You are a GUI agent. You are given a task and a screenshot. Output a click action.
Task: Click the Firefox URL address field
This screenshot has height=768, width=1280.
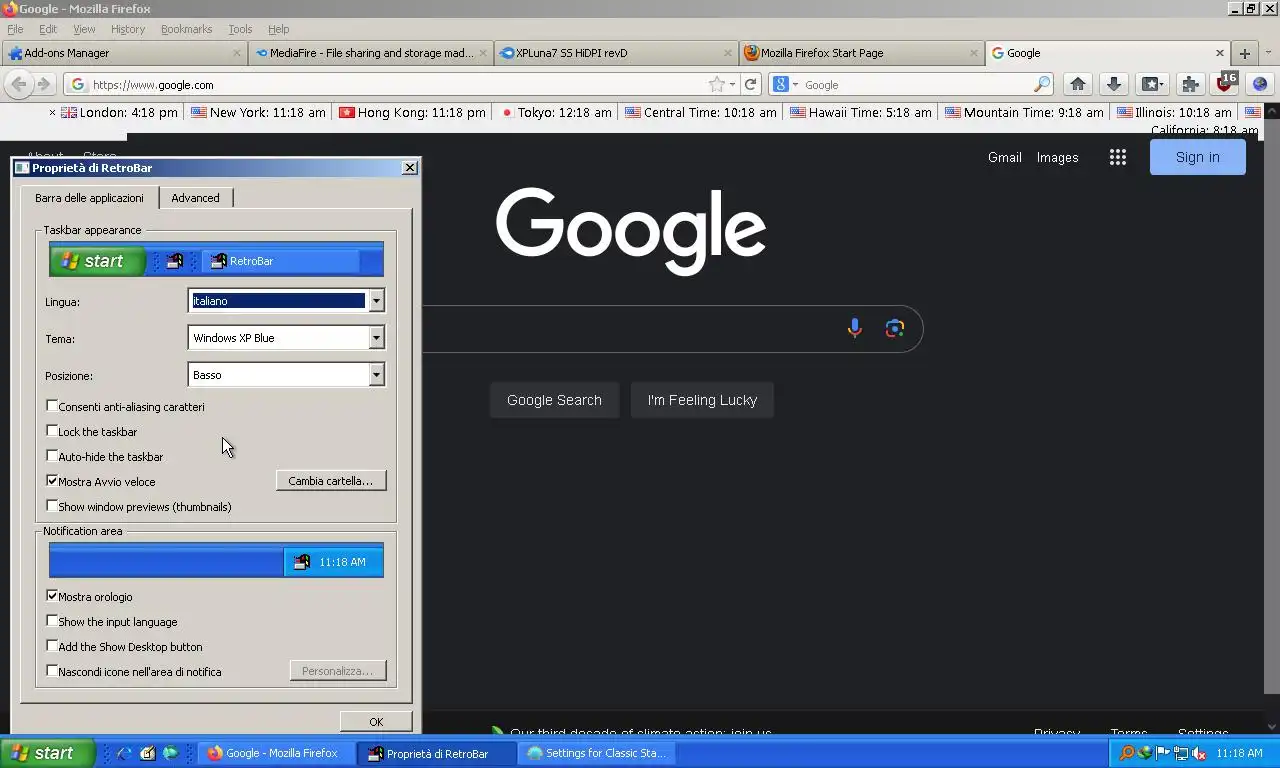click(x=388, y=85)
